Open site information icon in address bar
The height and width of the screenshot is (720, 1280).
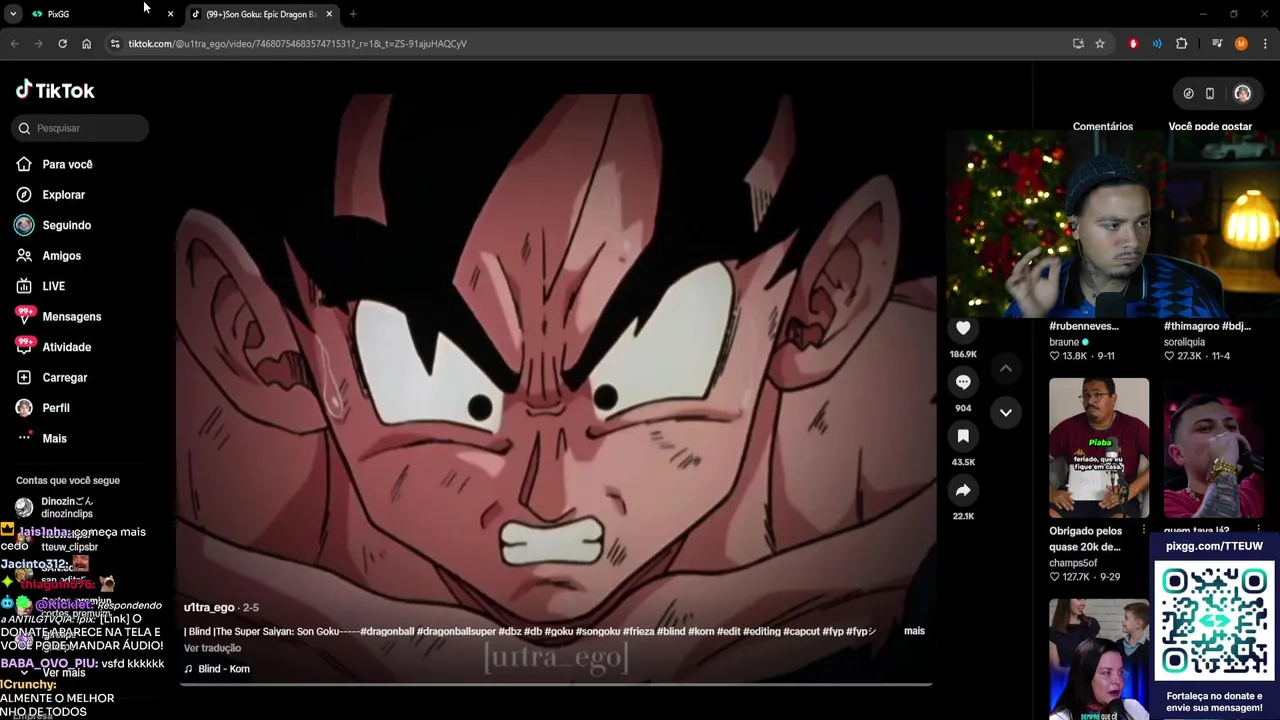[115, 43]
